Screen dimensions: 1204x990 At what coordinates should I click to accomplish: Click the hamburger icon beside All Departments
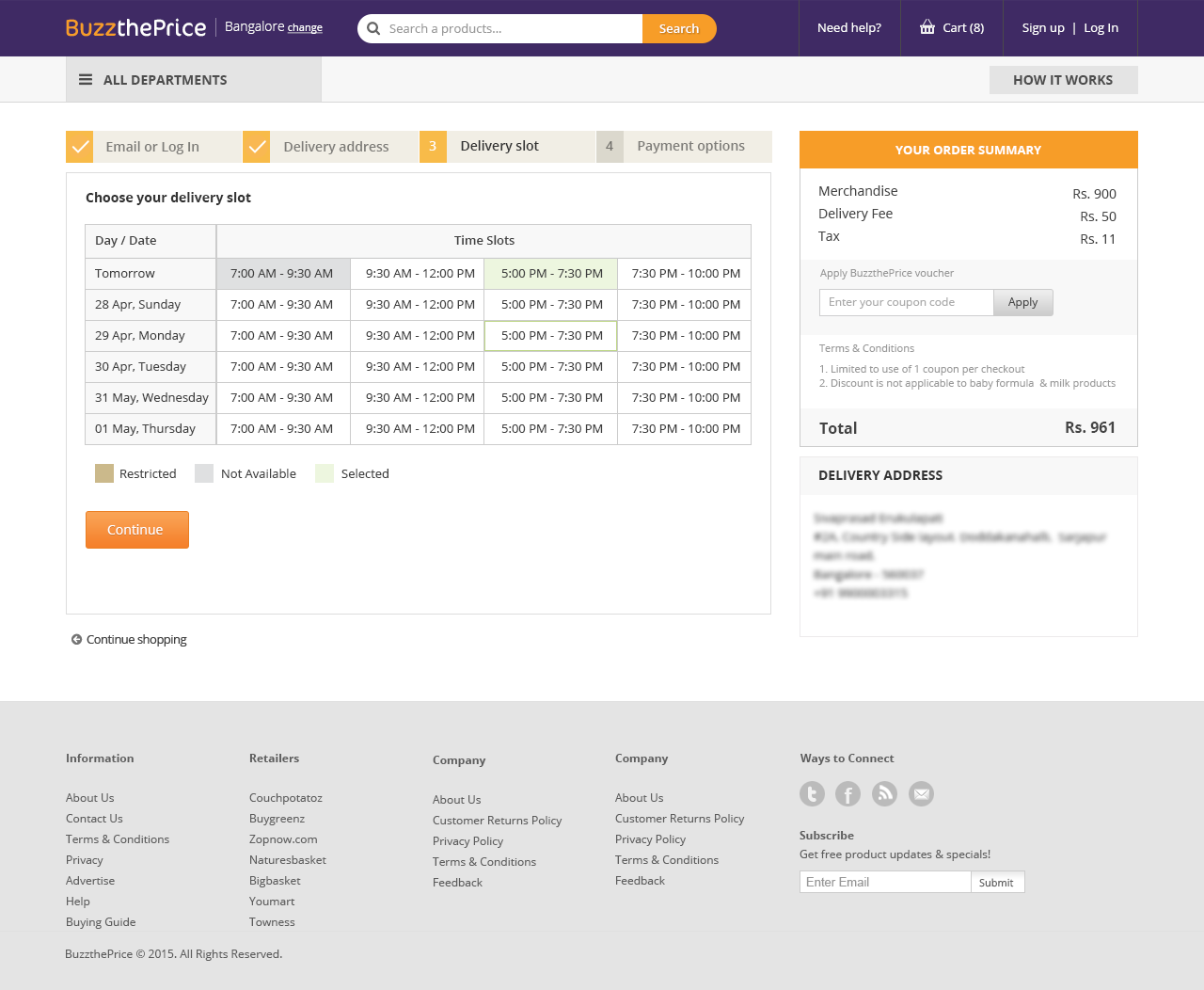[86, 80]
